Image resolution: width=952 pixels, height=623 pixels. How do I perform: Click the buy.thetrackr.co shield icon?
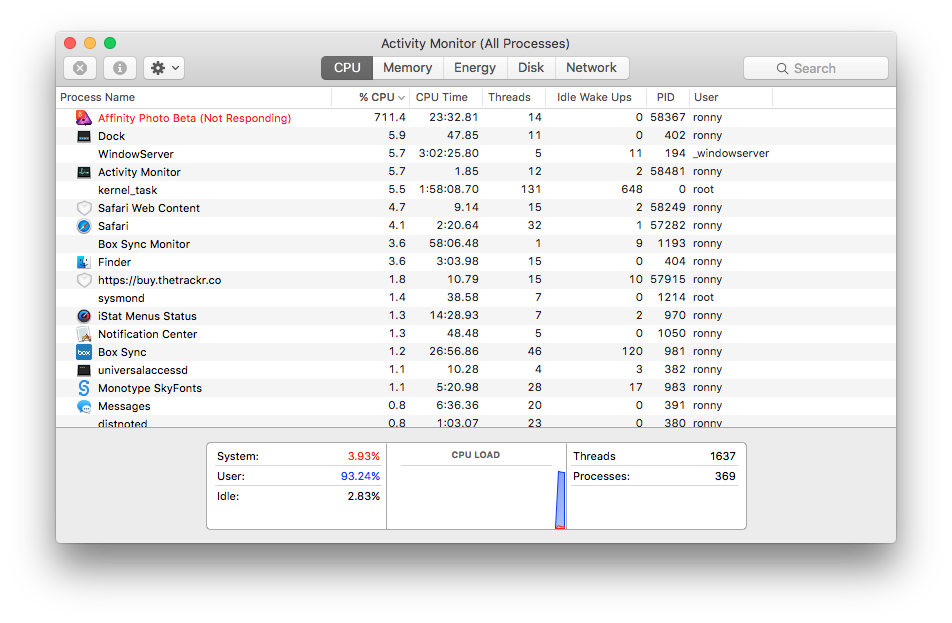click(84, 280)
